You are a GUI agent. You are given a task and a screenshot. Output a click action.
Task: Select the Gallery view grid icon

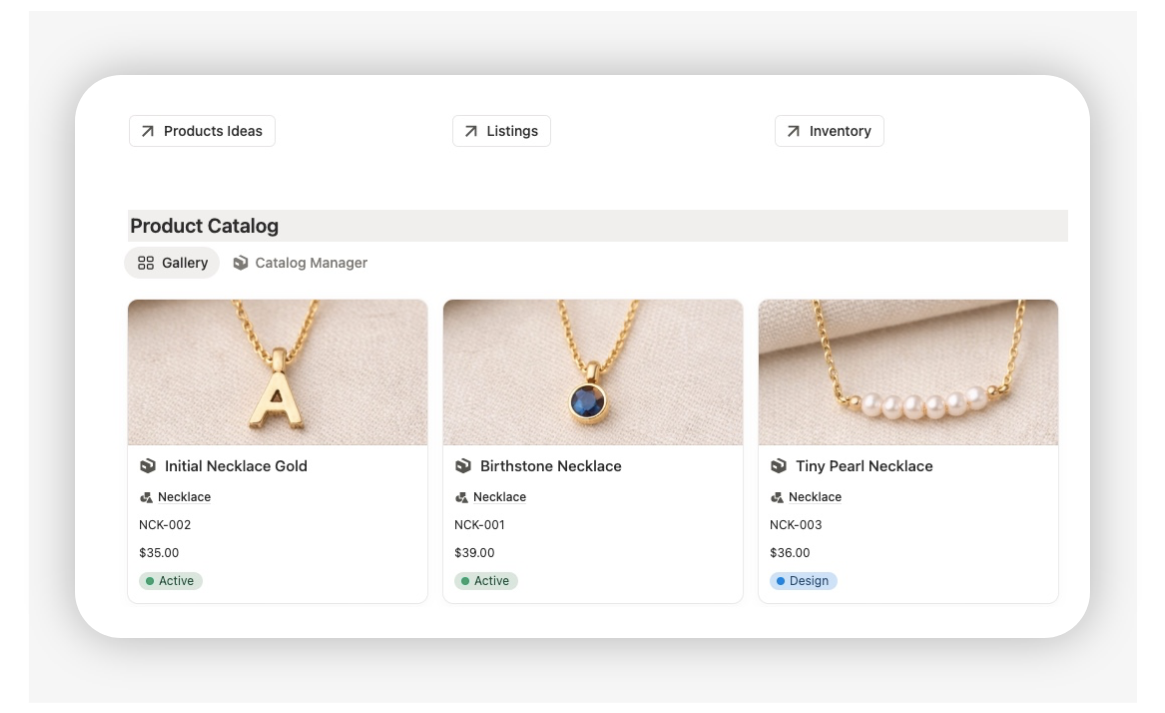[144, 262]
